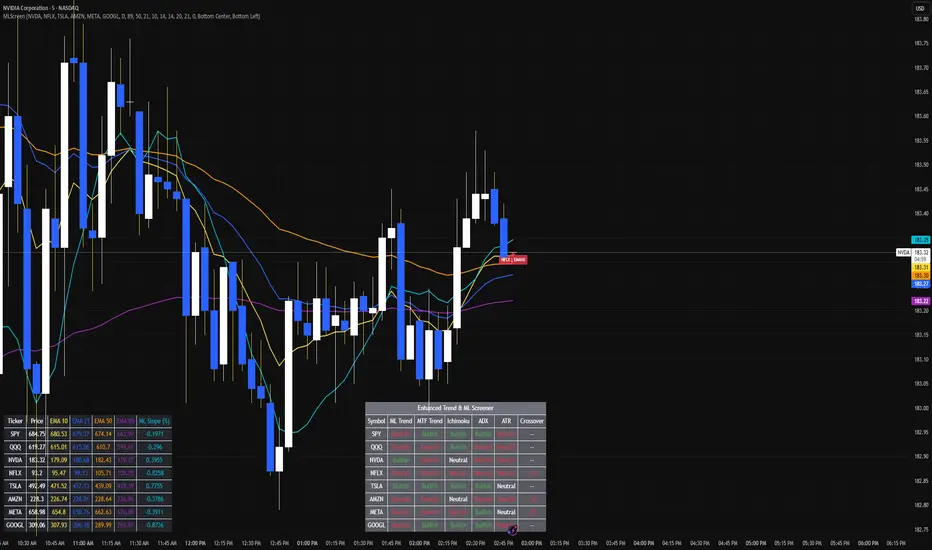This screenshot has width=932, height=550.
Task: Click the Ichimoku column header
Action: (458, 421)
